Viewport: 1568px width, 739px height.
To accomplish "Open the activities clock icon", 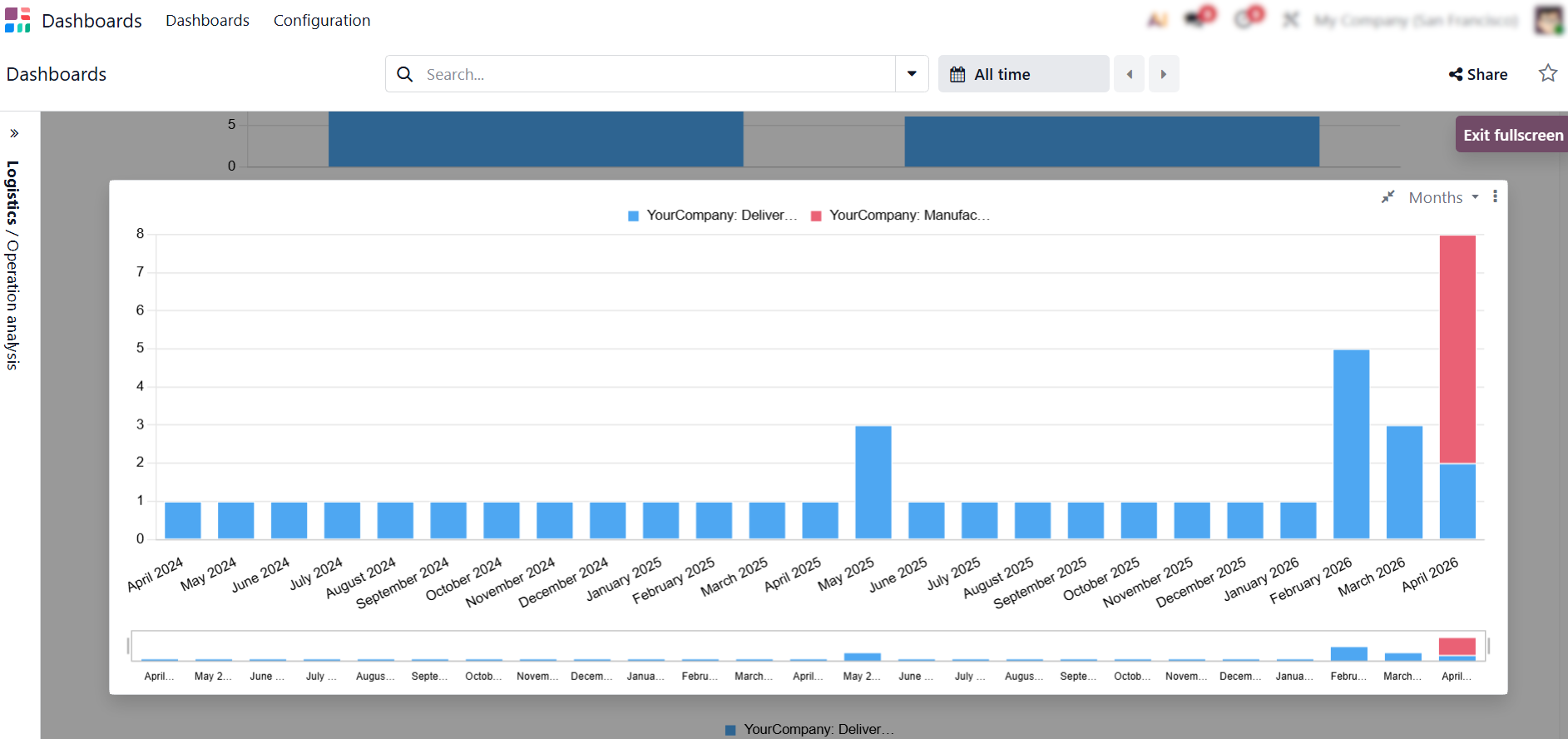I will click(1247, 19).
